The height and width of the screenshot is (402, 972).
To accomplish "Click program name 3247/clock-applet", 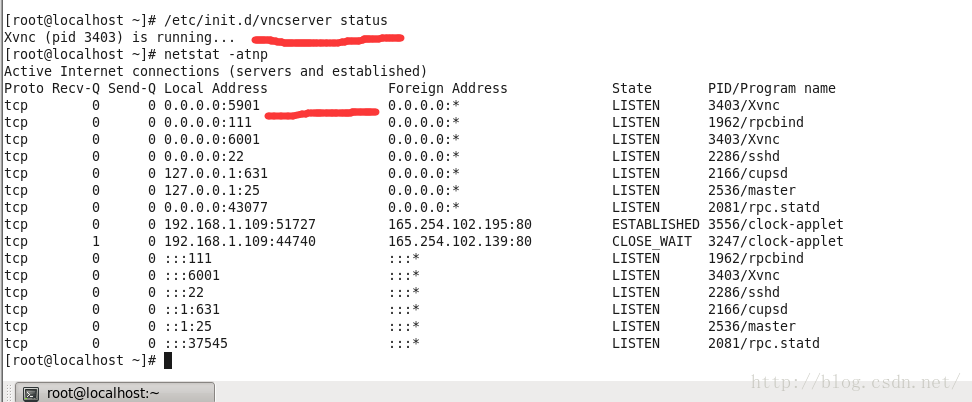I will (775, 241).
